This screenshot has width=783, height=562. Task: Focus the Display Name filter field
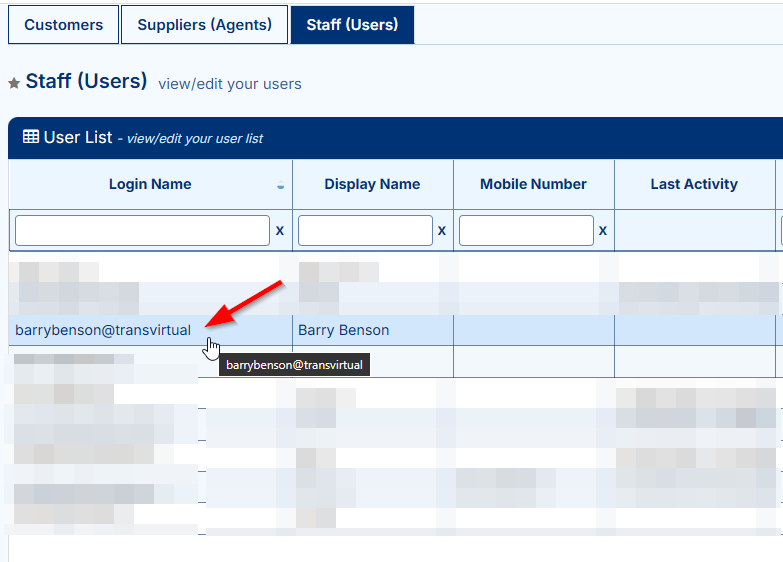click(x=365, y=231)
